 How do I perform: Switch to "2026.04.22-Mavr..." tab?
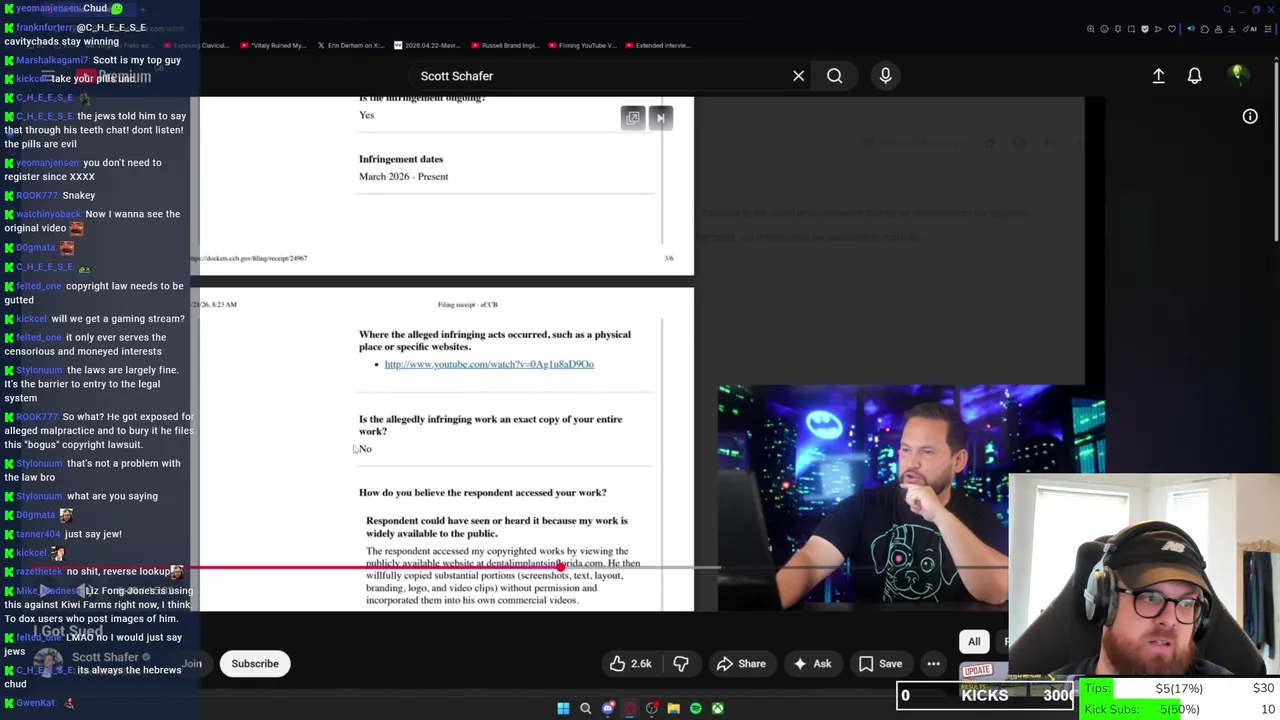click(x=428, y=45)
